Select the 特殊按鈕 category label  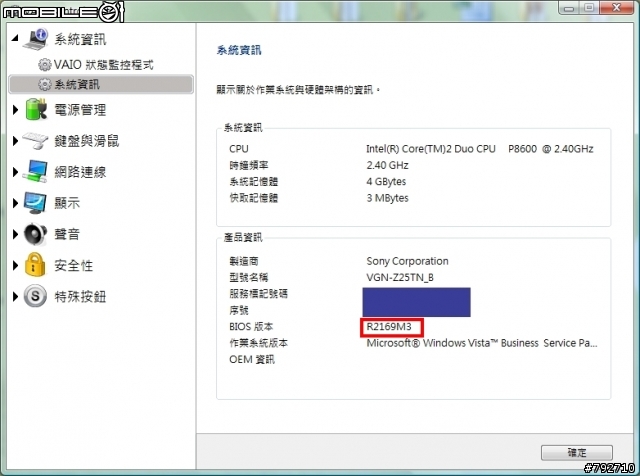click(80, 296)
